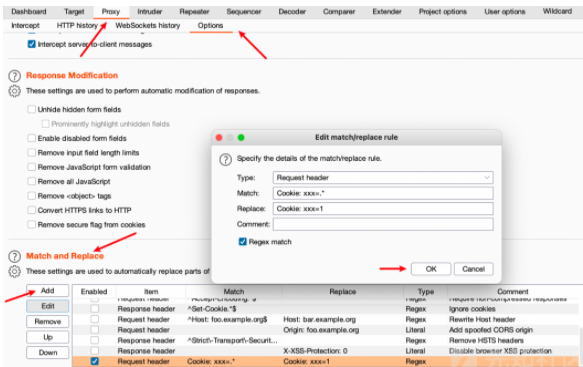
Task: Enable Remove all JavaScript option
Action: pyautogui.click(x=32, y=181)
